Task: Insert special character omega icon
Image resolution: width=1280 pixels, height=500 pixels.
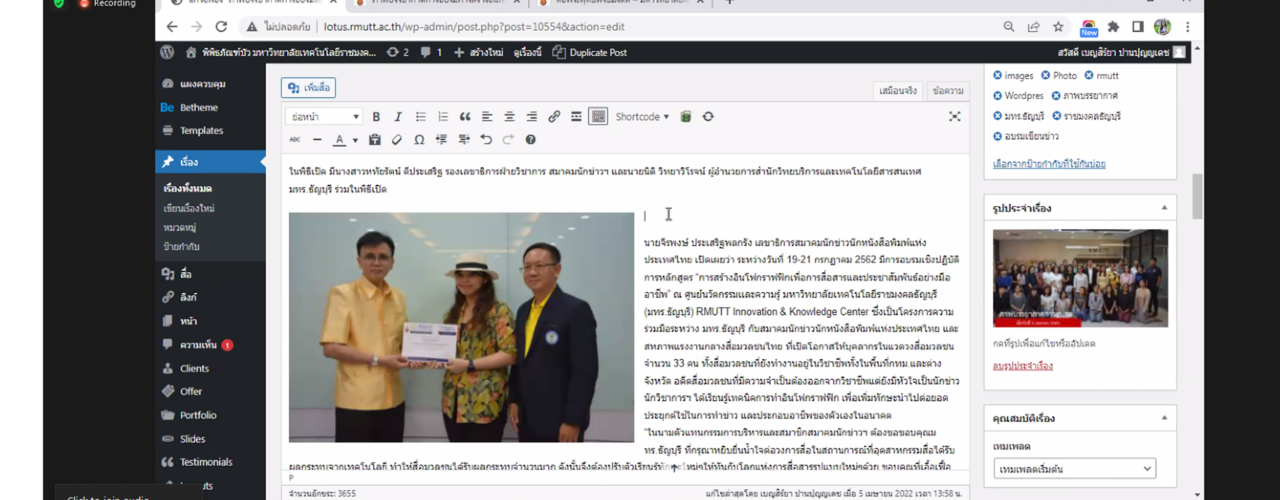Action: tap(419, 140)
